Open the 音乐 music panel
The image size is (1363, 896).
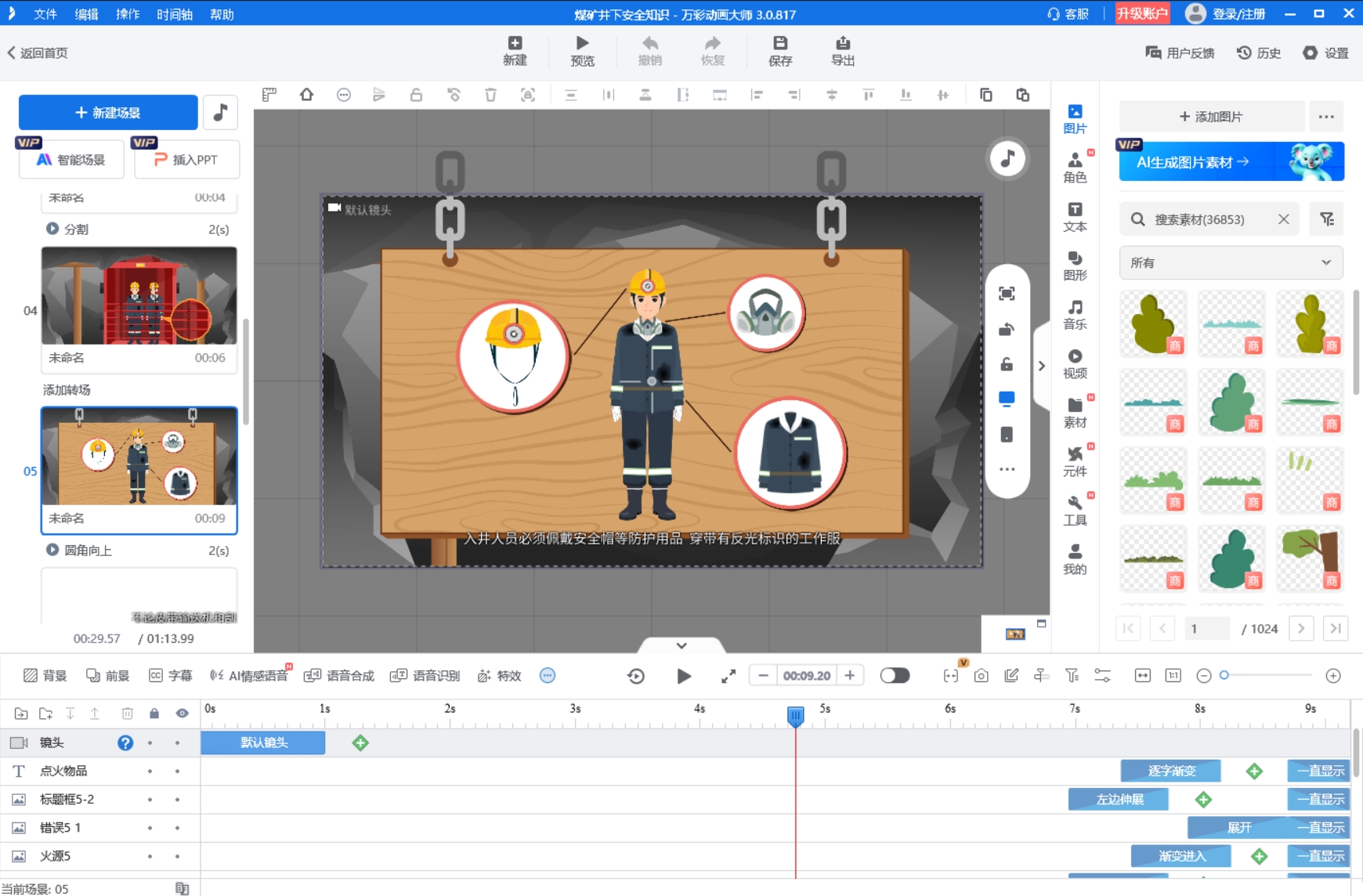1075,315
